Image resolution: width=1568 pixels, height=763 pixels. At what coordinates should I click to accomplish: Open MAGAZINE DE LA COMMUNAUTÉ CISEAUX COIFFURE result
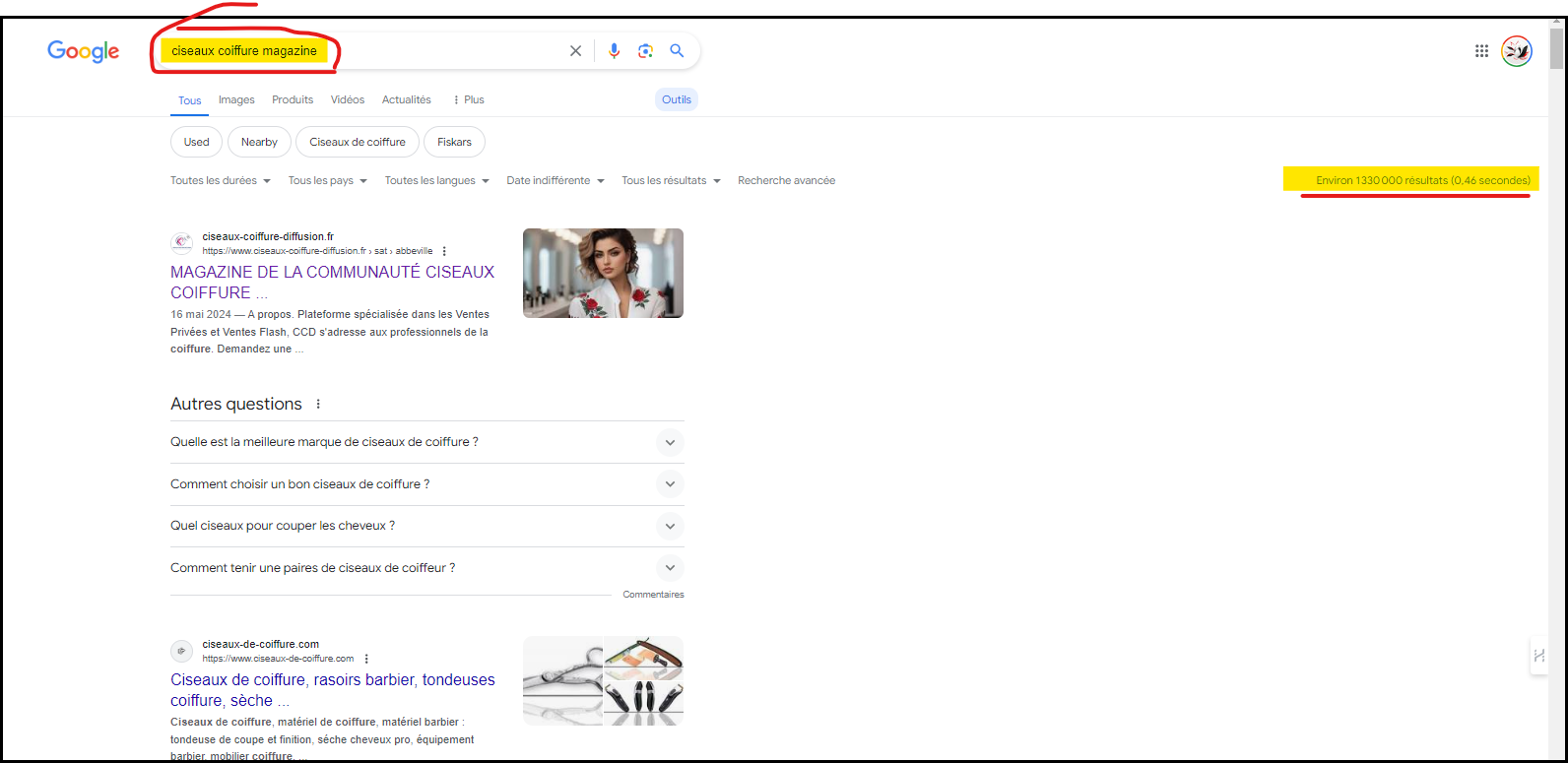point(332,282)
